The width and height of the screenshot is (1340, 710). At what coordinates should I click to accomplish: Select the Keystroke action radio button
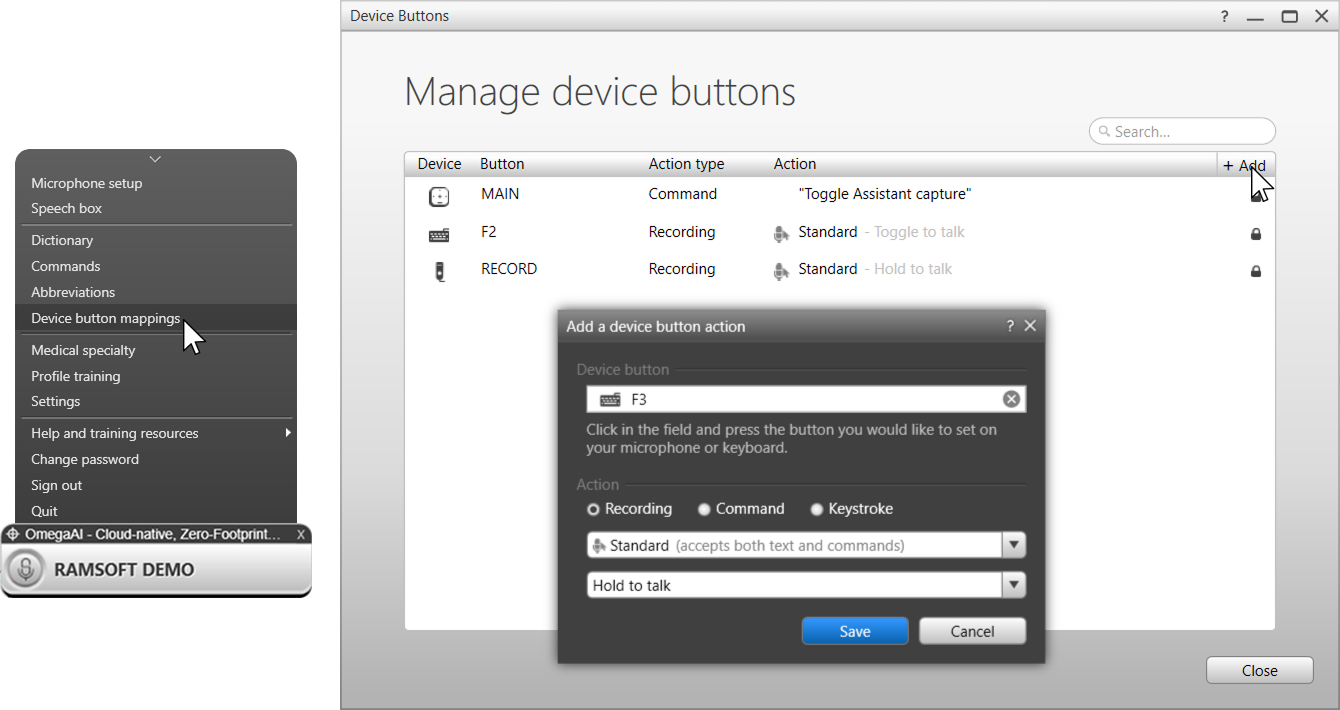(x=817, y=509)
